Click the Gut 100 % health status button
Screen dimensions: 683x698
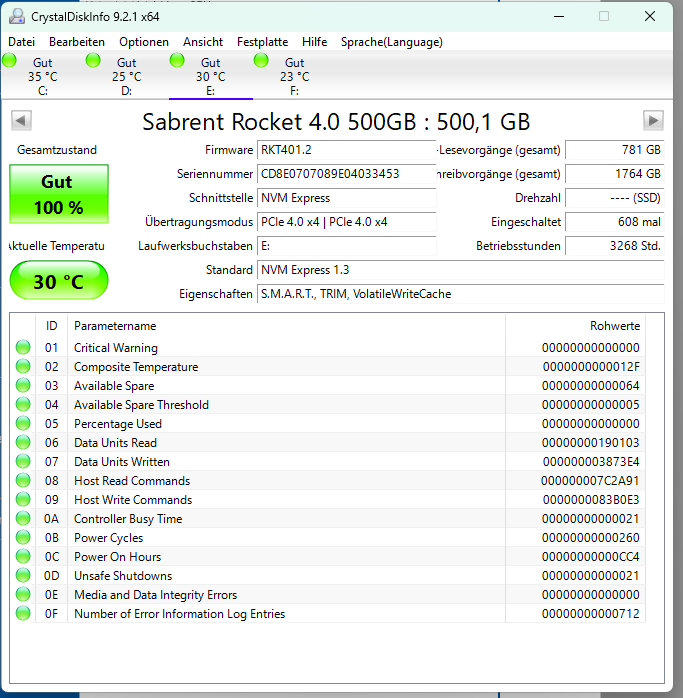click(x=59, y=194)
